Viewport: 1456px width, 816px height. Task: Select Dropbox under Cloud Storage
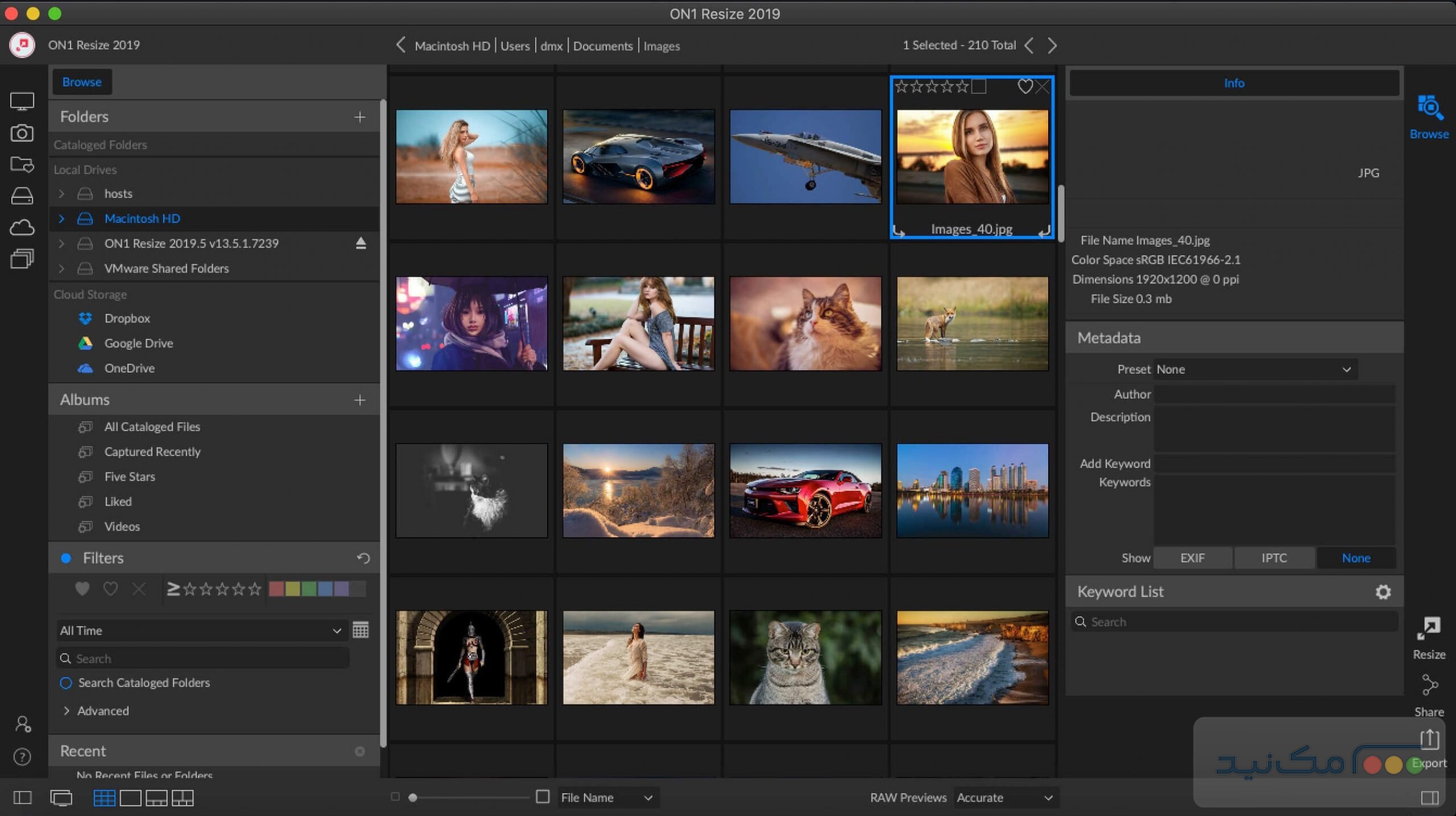(x=127, y=318)
